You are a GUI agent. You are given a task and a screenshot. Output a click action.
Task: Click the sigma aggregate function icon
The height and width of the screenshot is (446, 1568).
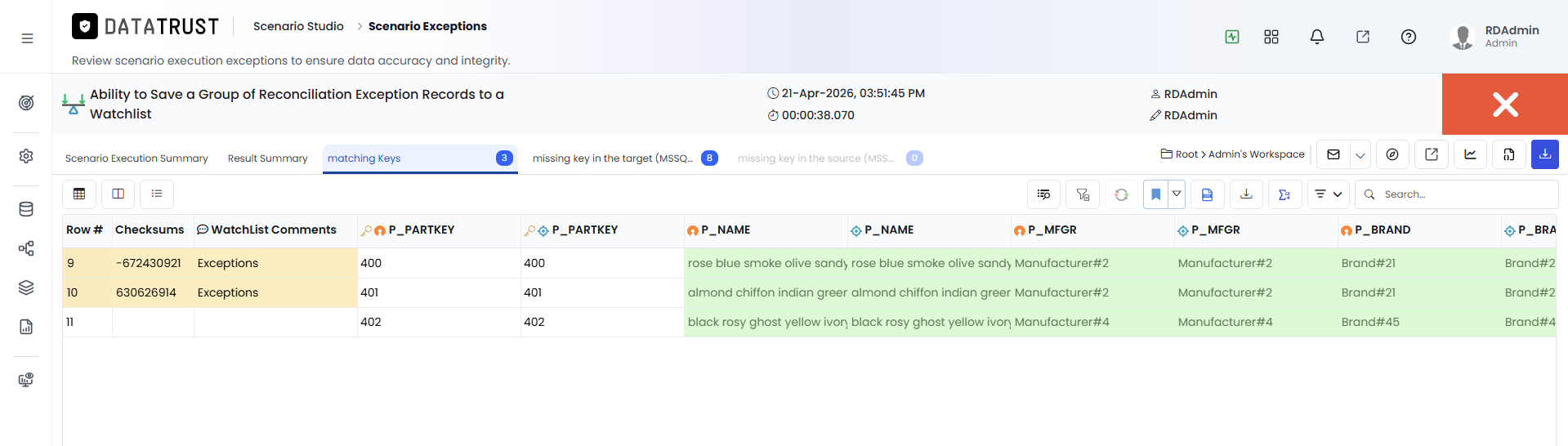pyautogui.click(x=1284, y=194)
